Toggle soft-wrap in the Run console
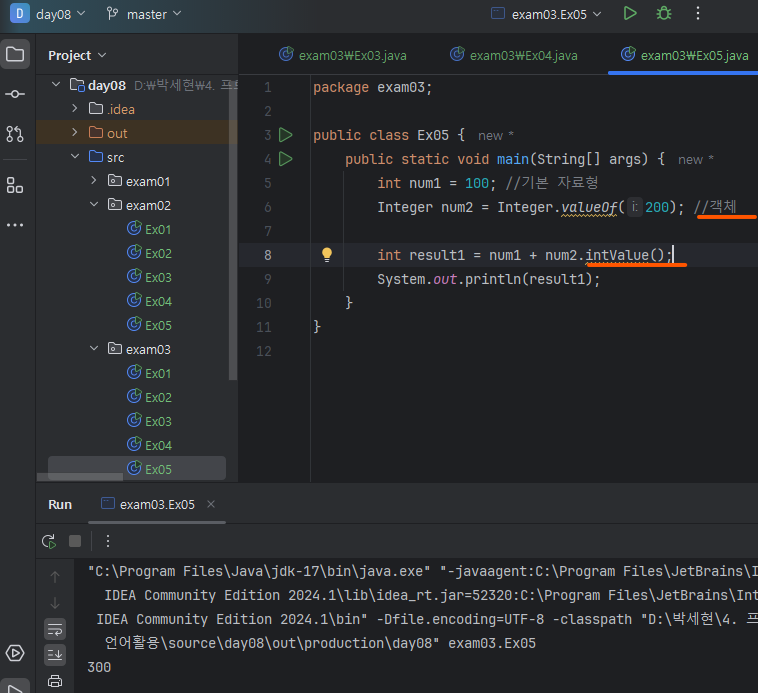The height and width of the screenshot is (693, 758). click(x=55, y=629)
